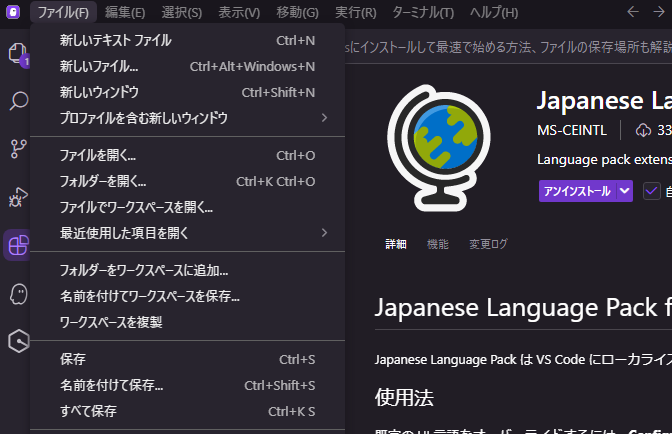This screenshot has height=434, width=672.
Task: Click the Japanese Language Pack globe icon
Action: pos(439,148)
